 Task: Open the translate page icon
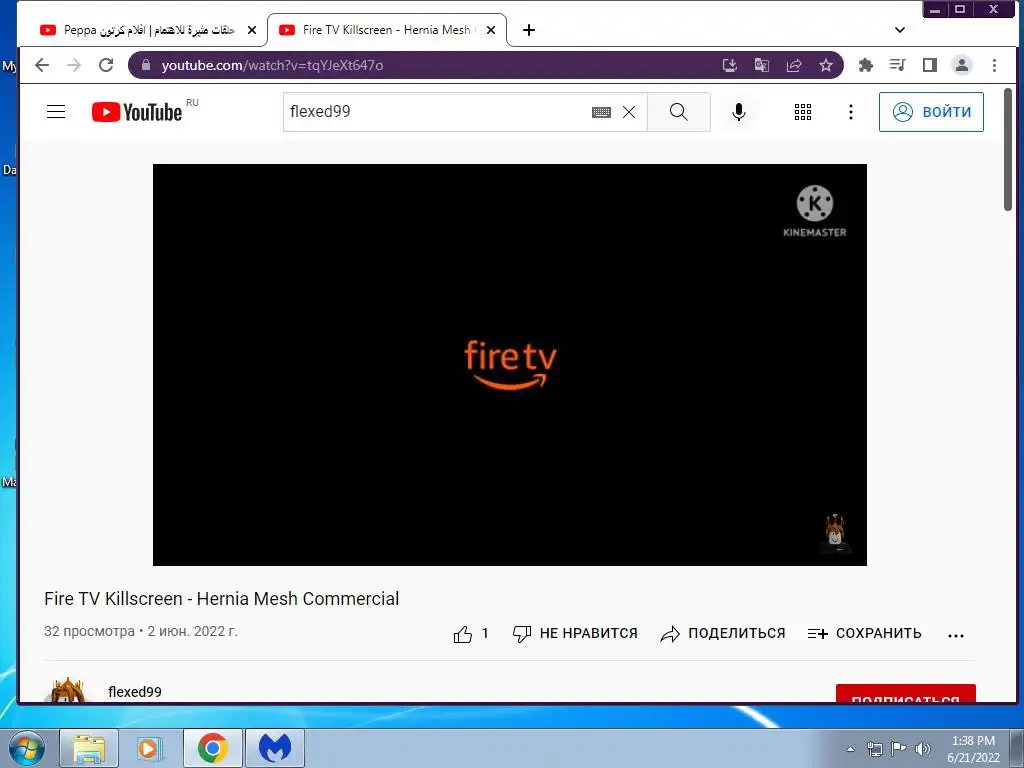pyautogui.click(x=761, y=65)
